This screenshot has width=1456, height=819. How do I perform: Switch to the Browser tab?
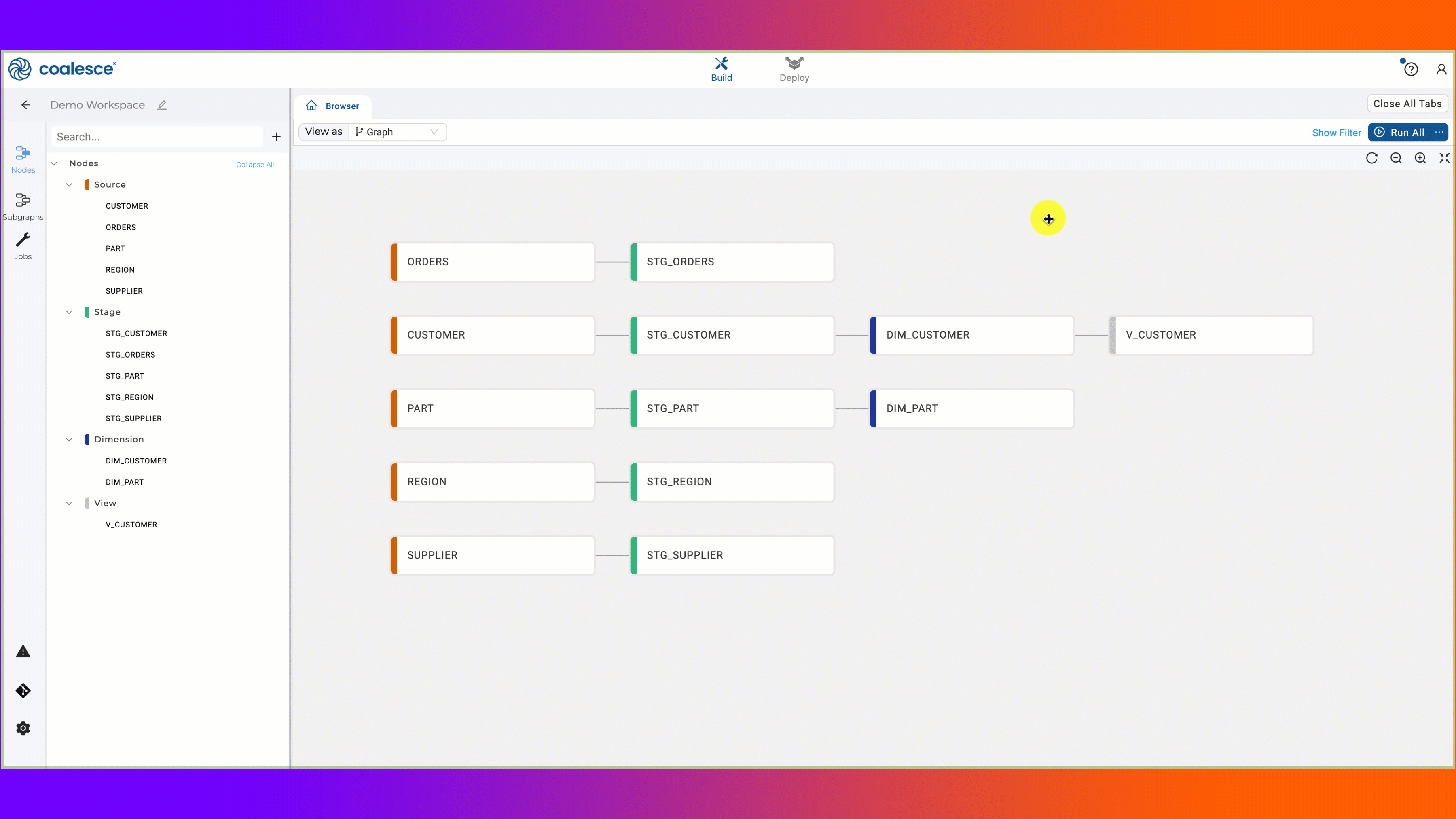coord(332,106)
